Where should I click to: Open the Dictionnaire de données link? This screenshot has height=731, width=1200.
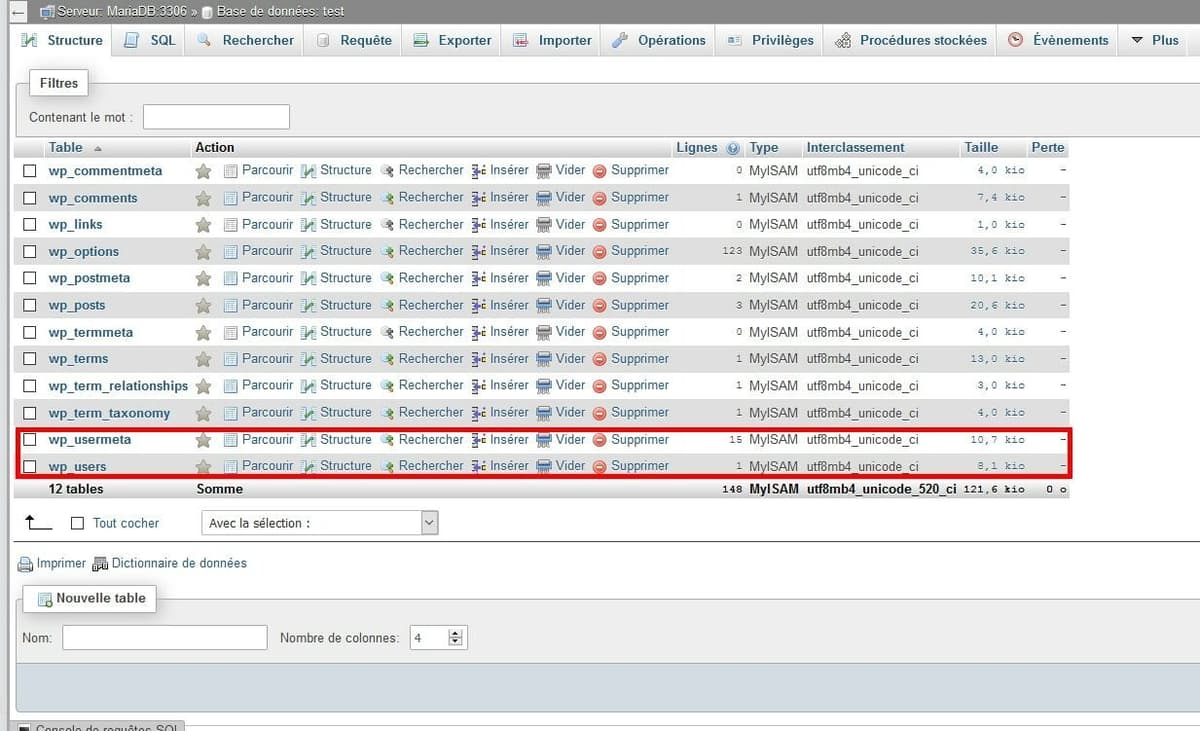(x=178, y=563)
